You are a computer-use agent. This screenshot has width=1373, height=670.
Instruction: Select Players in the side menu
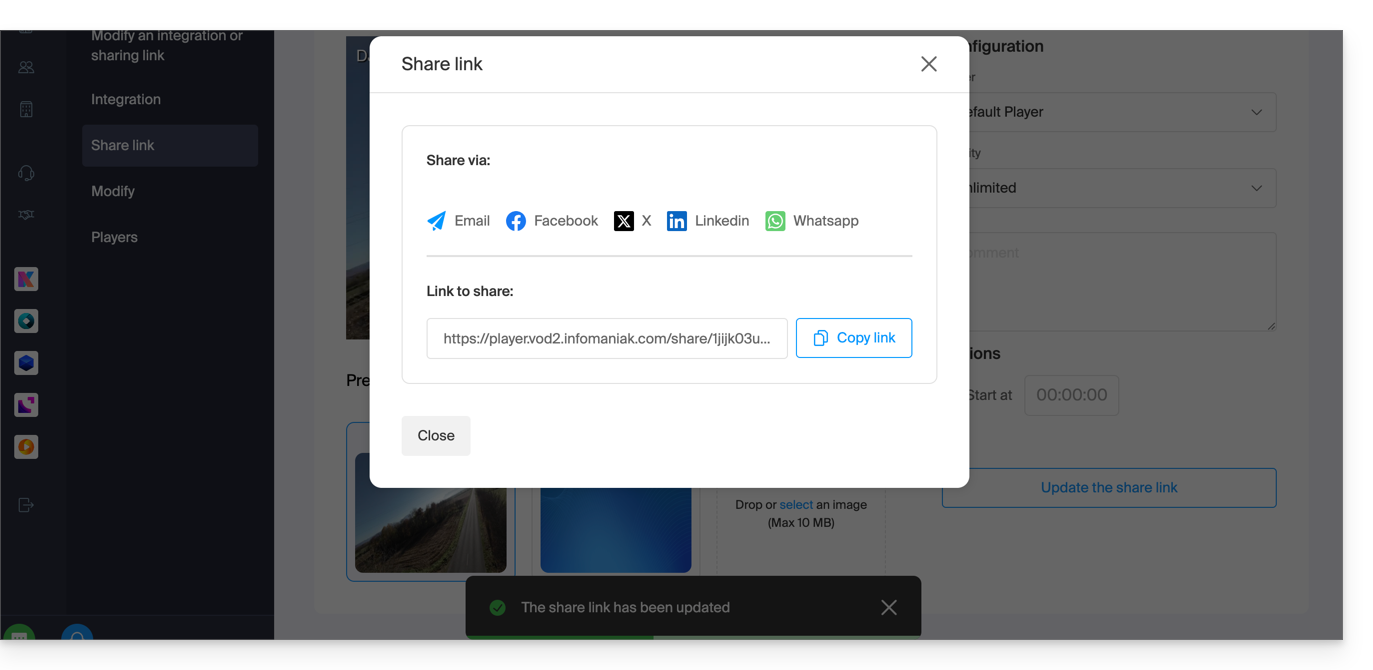pyautogui.click(x=115, y=238)
